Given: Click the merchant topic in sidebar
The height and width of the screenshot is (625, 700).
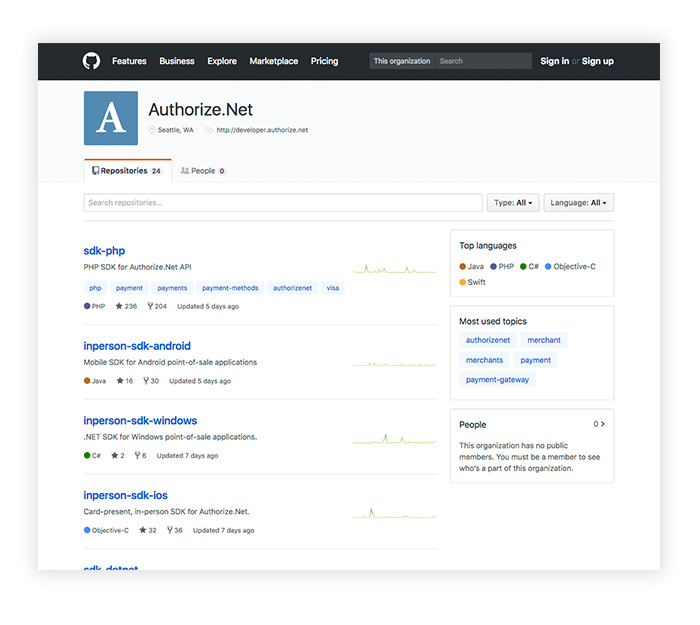Looking at the screenshot, I should coord(544,340).
